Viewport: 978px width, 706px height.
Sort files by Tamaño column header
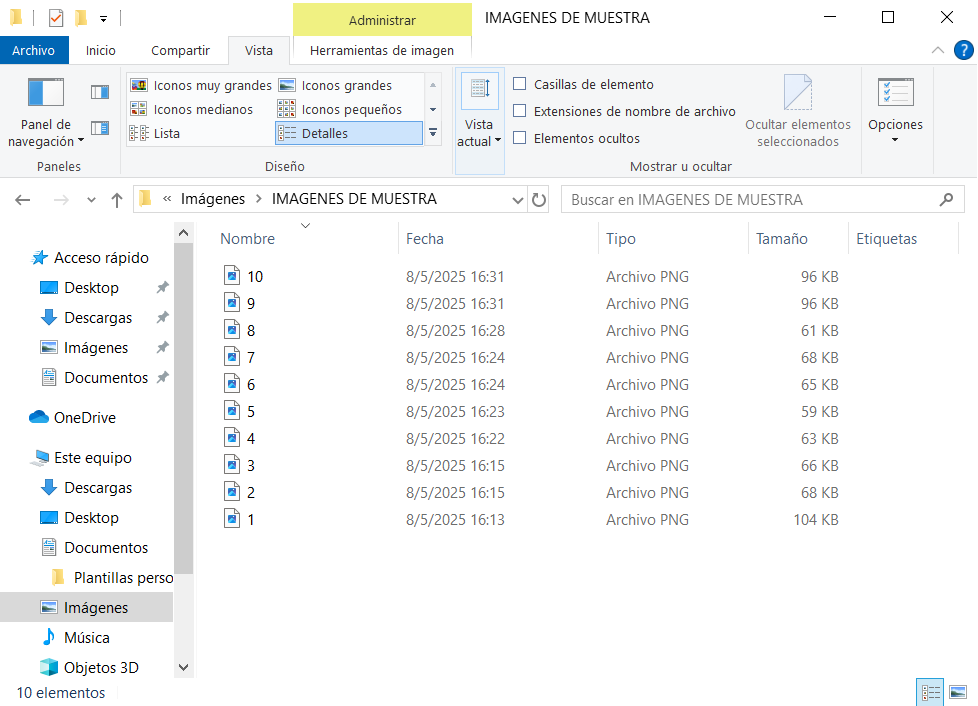click(782, 239)
